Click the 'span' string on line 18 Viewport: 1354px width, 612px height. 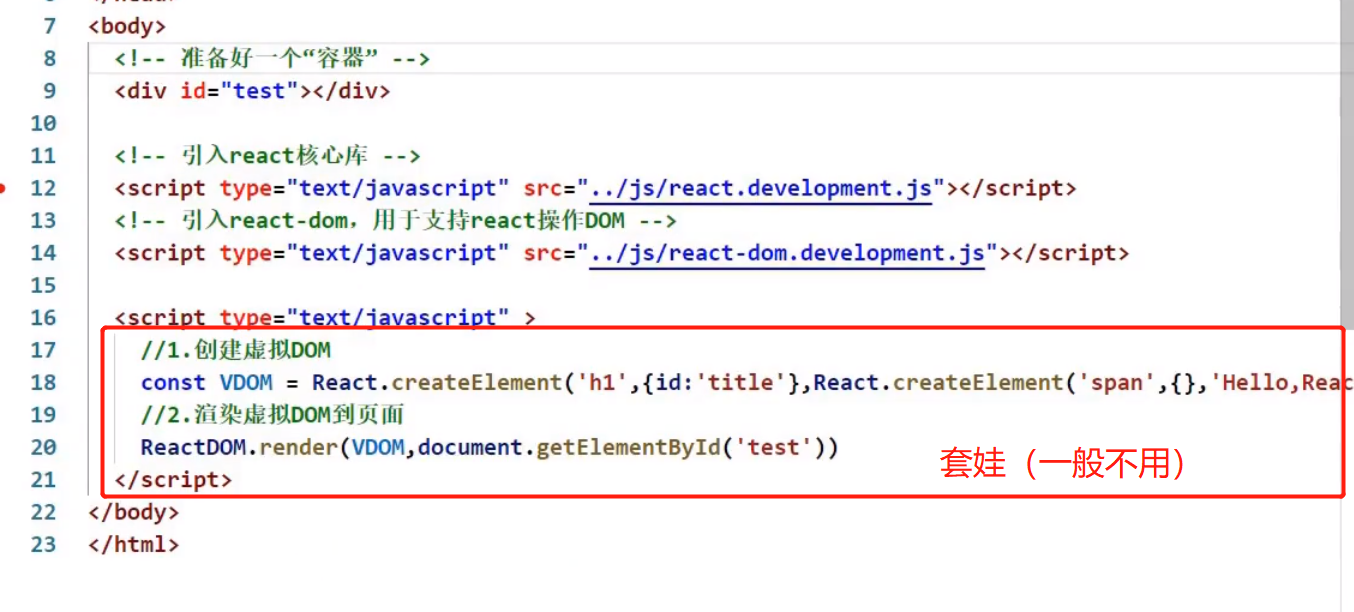[1118, 383]
